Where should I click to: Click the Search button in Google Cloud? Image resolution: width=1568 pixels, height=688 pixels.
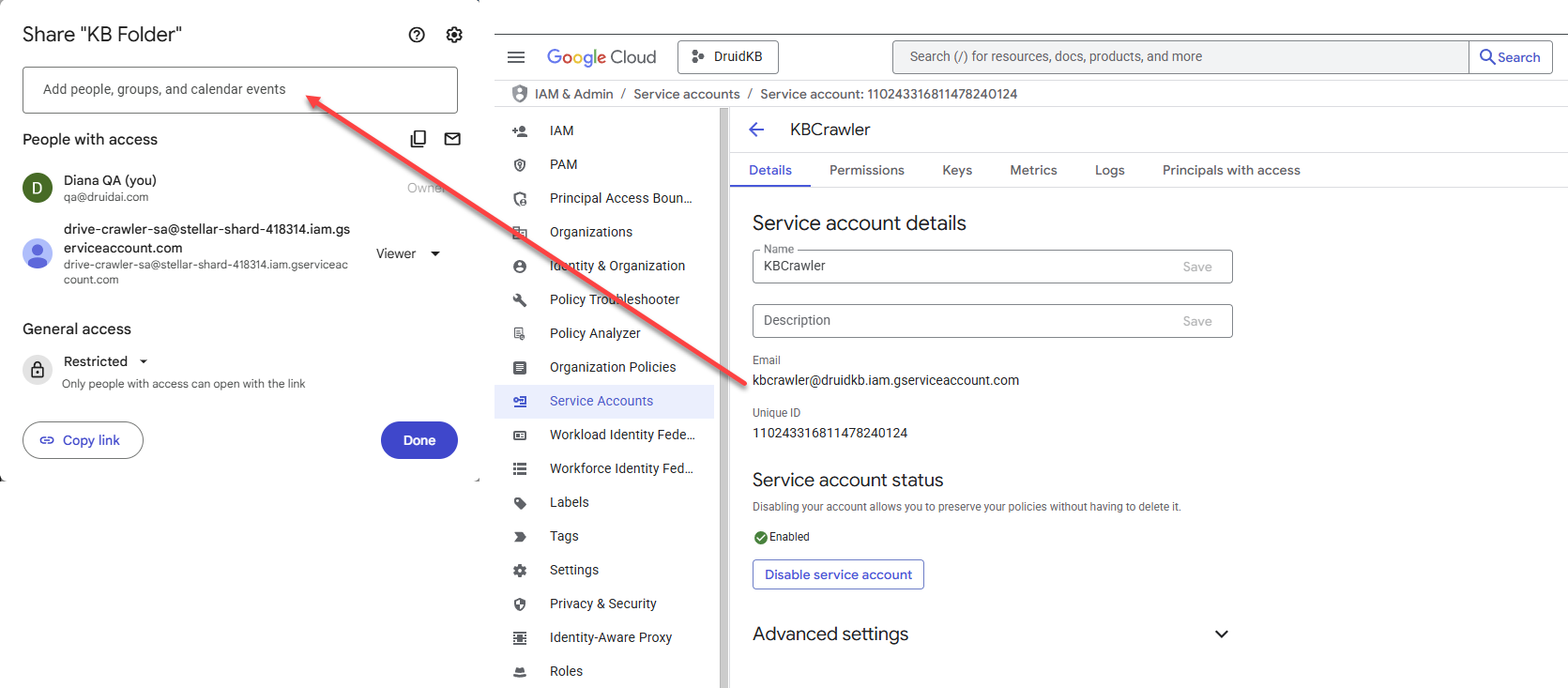tap(1511, 57)
